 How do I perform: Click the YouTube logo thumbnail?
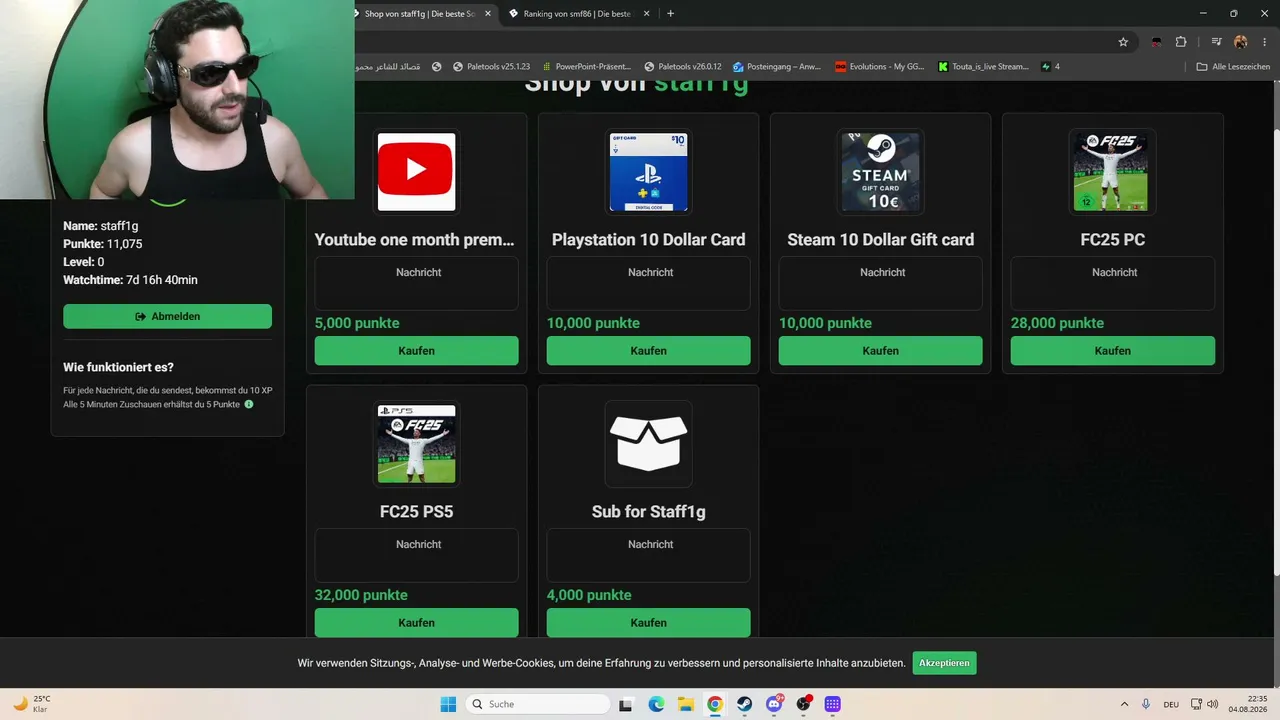[x=416, y=172]
